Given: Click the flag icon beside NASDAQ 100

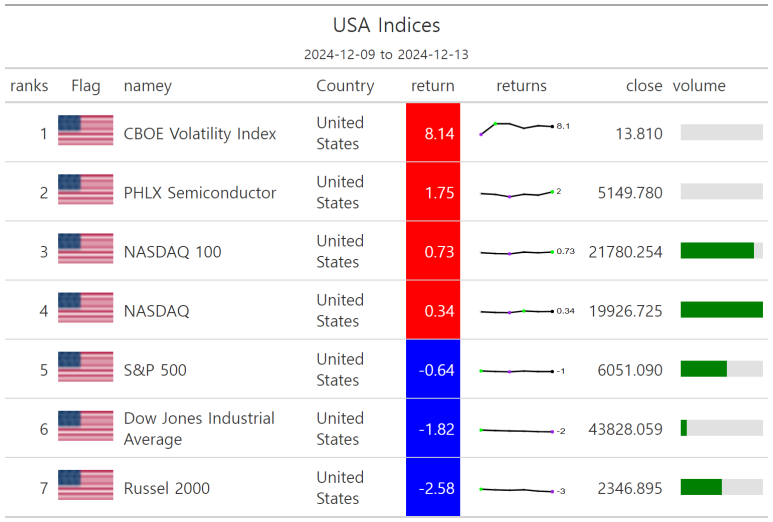Looking at the screenshot, I should pyautogui.click(x=85, y=248).
